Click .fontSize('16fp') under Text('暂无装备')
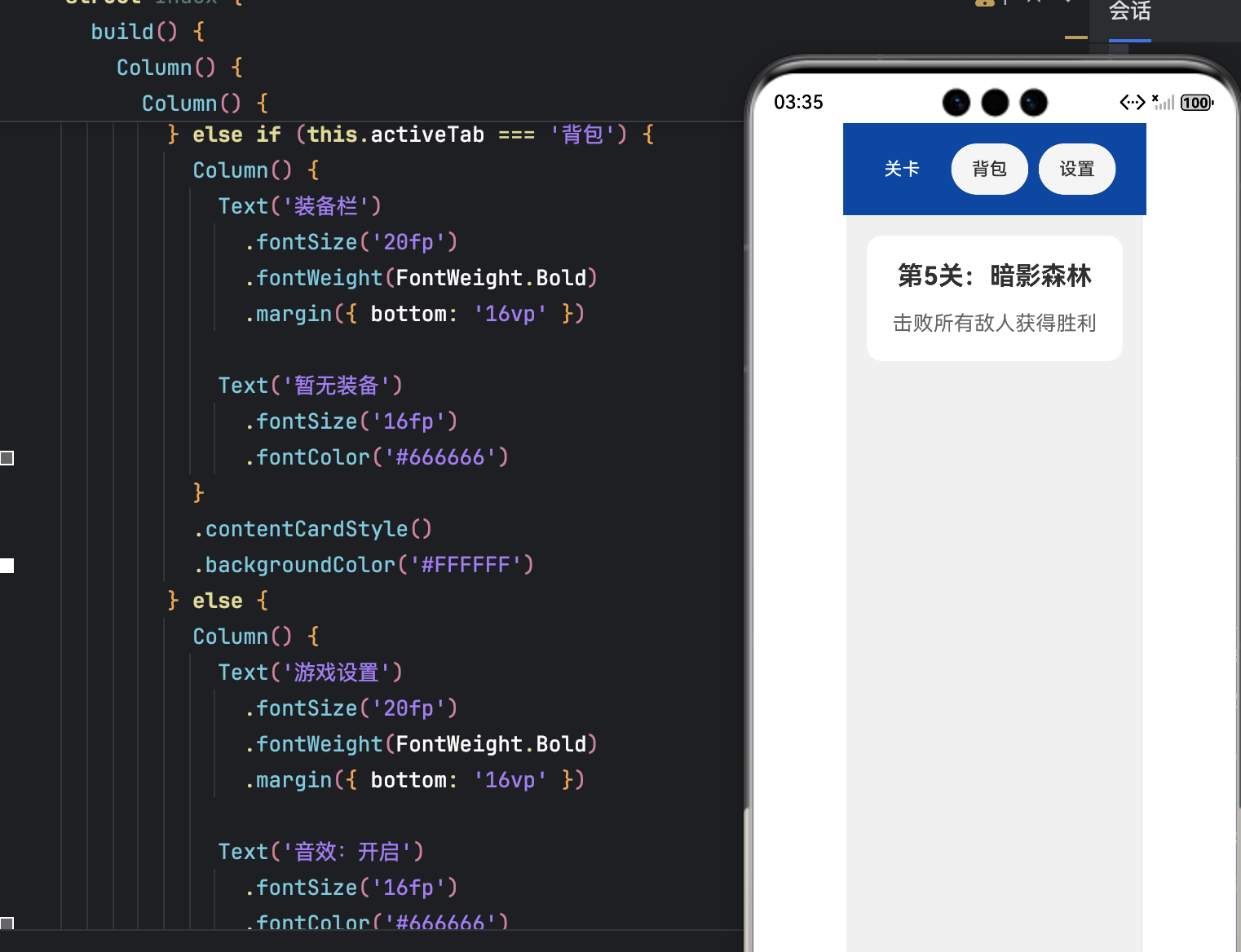This screenshot has width=1241, height=952. (351, 421)
